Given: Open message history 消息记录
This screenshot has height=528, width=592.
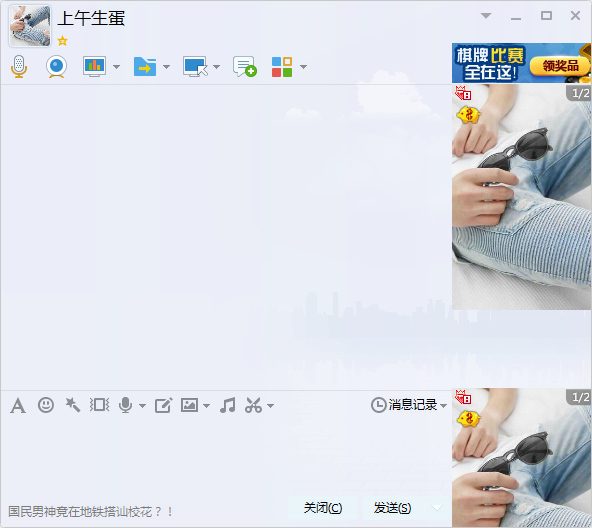Looking at the screenshot, I should coord(404,405).
